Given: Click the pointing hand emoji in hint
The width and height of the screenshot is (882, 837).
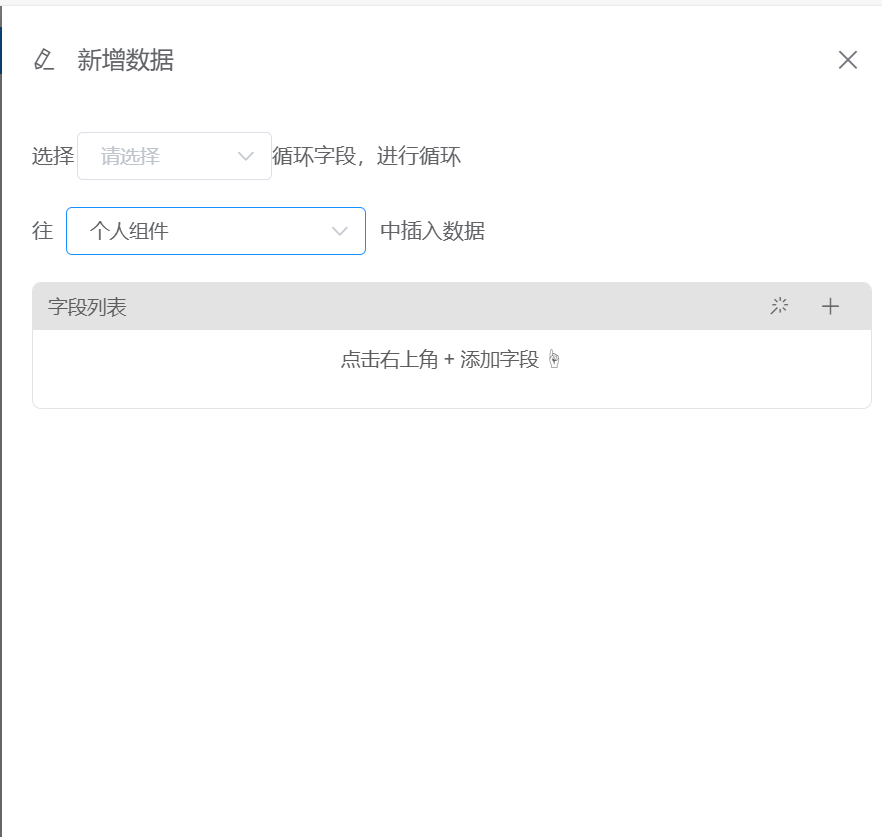Looking at the screenshot, I should tap(554, 360).
